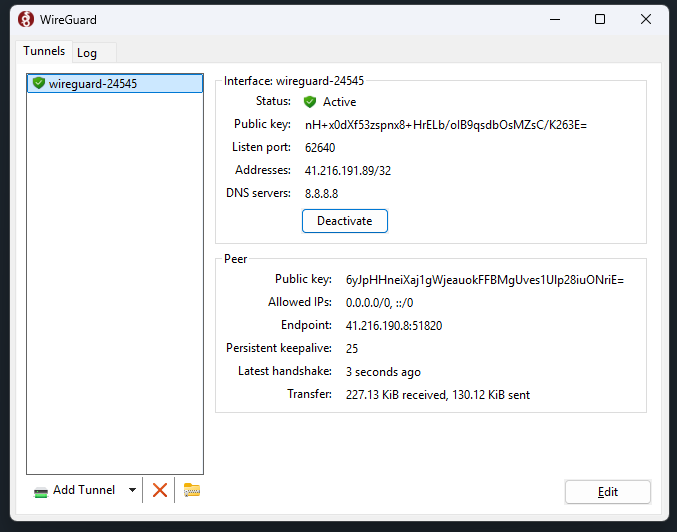677x532 pixels.
Task: Click the 'Peer' group title
Action: coord(235,259)
